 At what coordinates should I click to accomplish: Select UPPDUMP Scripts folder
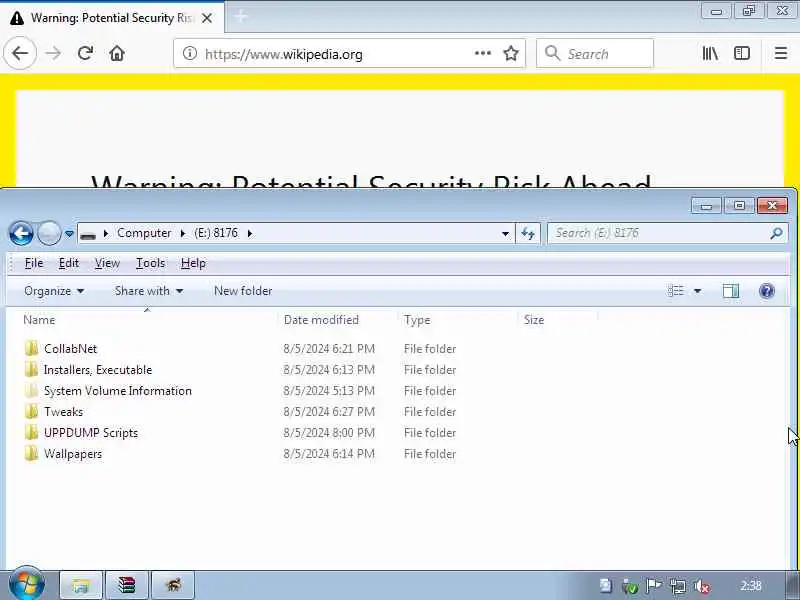click(91, 433)
